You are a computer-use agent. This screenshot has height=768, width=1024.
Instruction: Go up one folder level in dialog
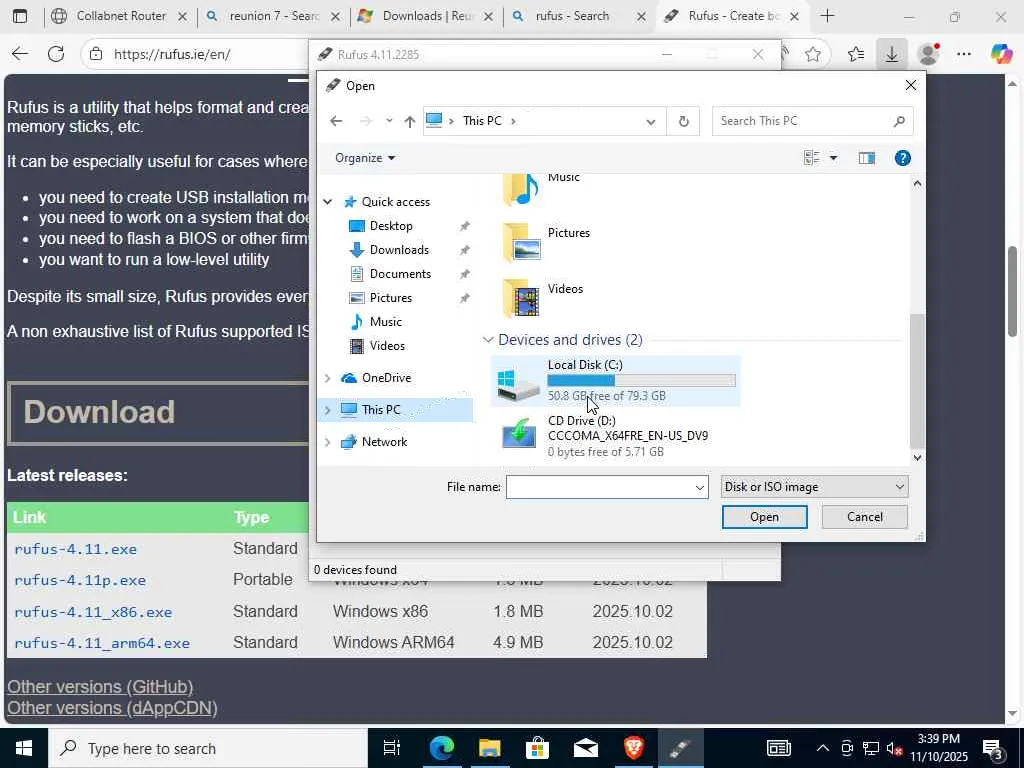pos(409,121)
